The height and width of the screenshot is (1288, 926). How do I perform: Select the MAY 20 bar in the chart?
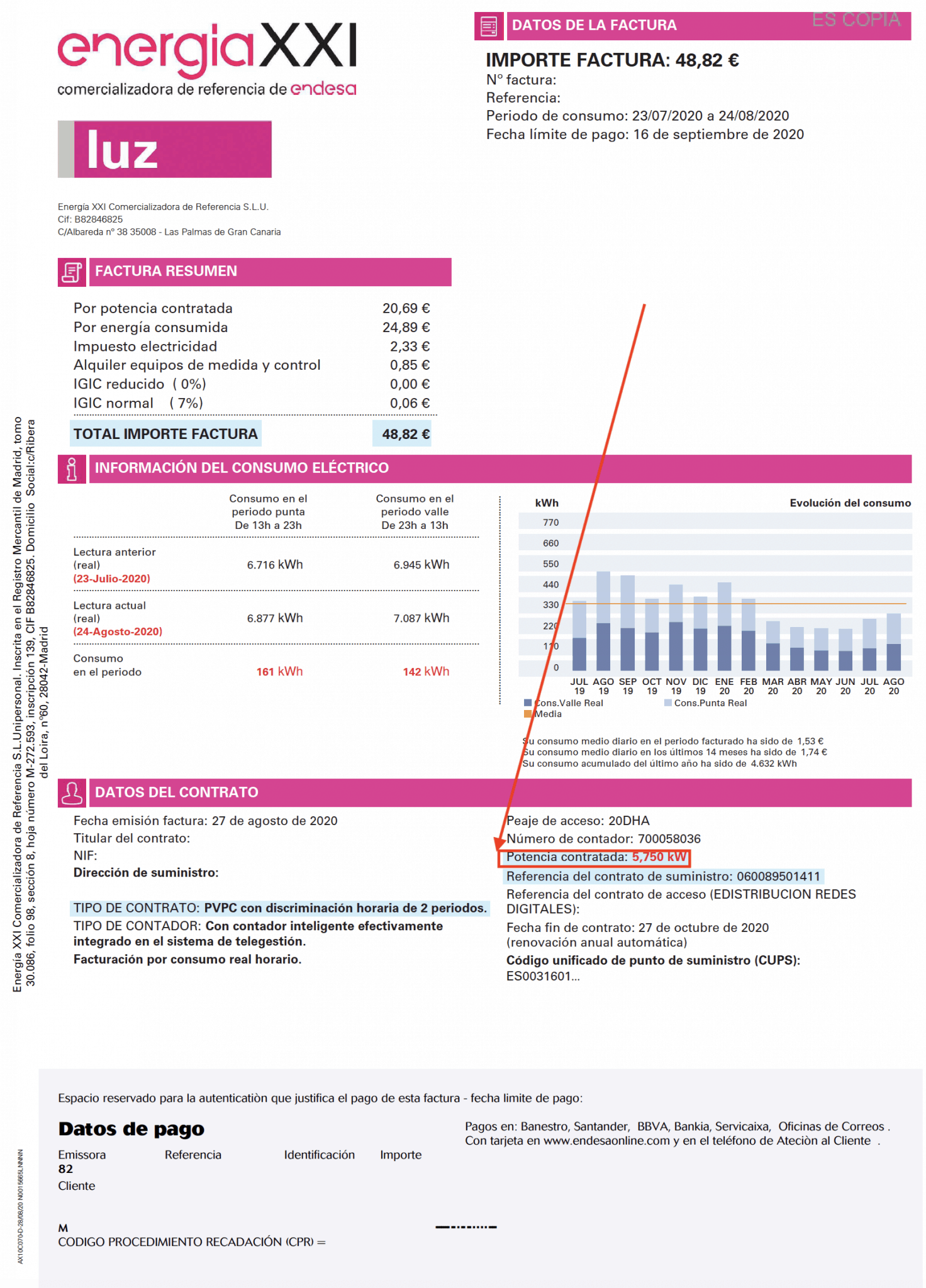(821, 649)
